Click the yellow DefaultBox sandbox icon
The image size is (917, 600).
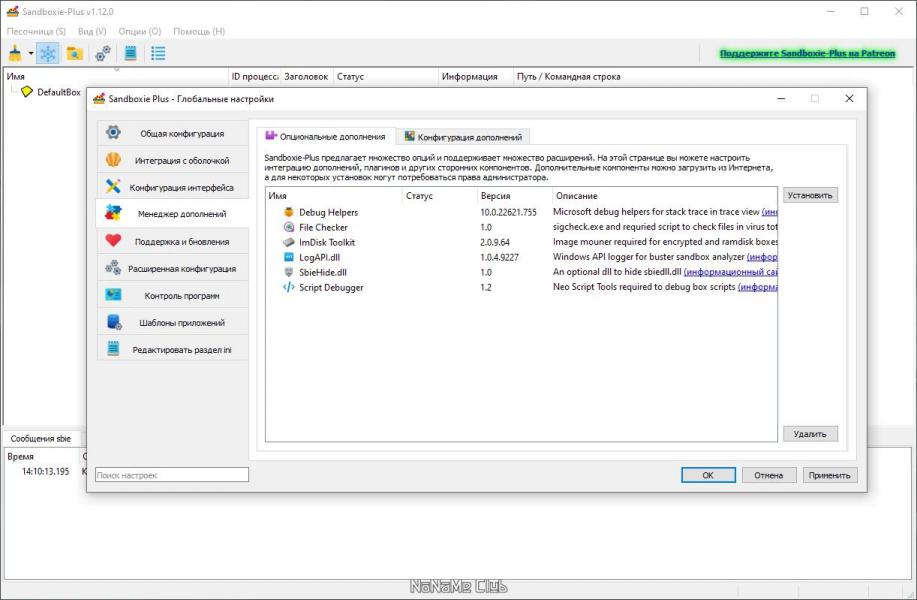click(x=26, y=92)
